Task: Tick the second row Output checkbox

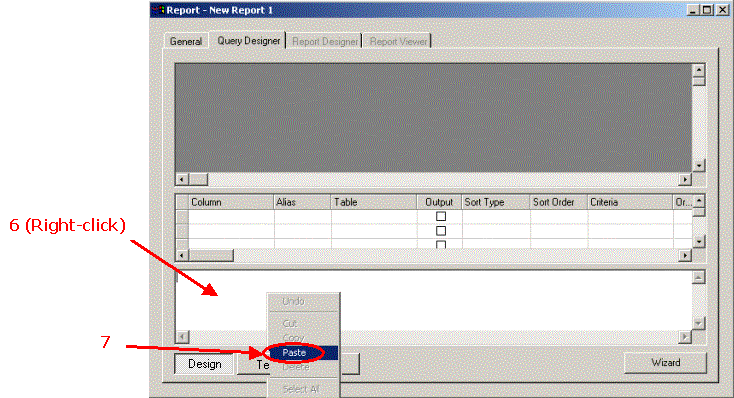Action: point(440,231)
